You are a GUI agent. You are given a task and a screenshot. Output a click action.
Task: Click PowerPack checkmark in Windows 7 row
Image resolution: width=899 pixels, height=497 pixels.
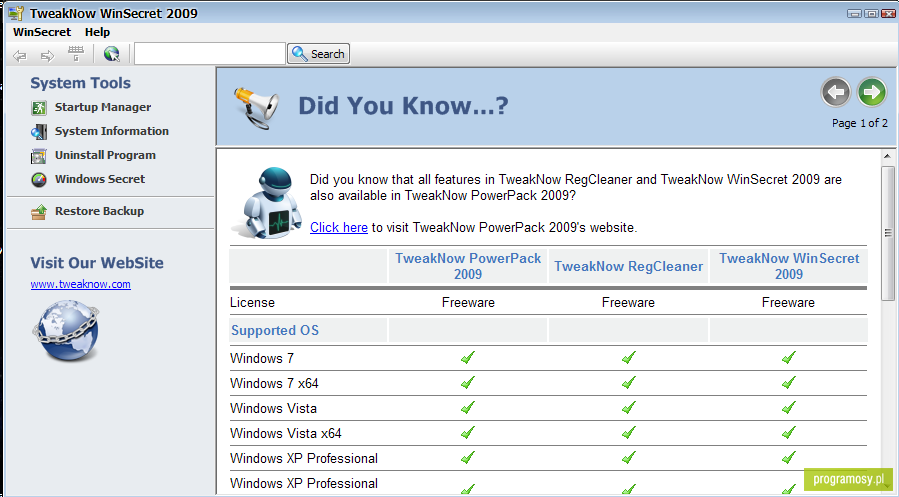tap(468, 358)
